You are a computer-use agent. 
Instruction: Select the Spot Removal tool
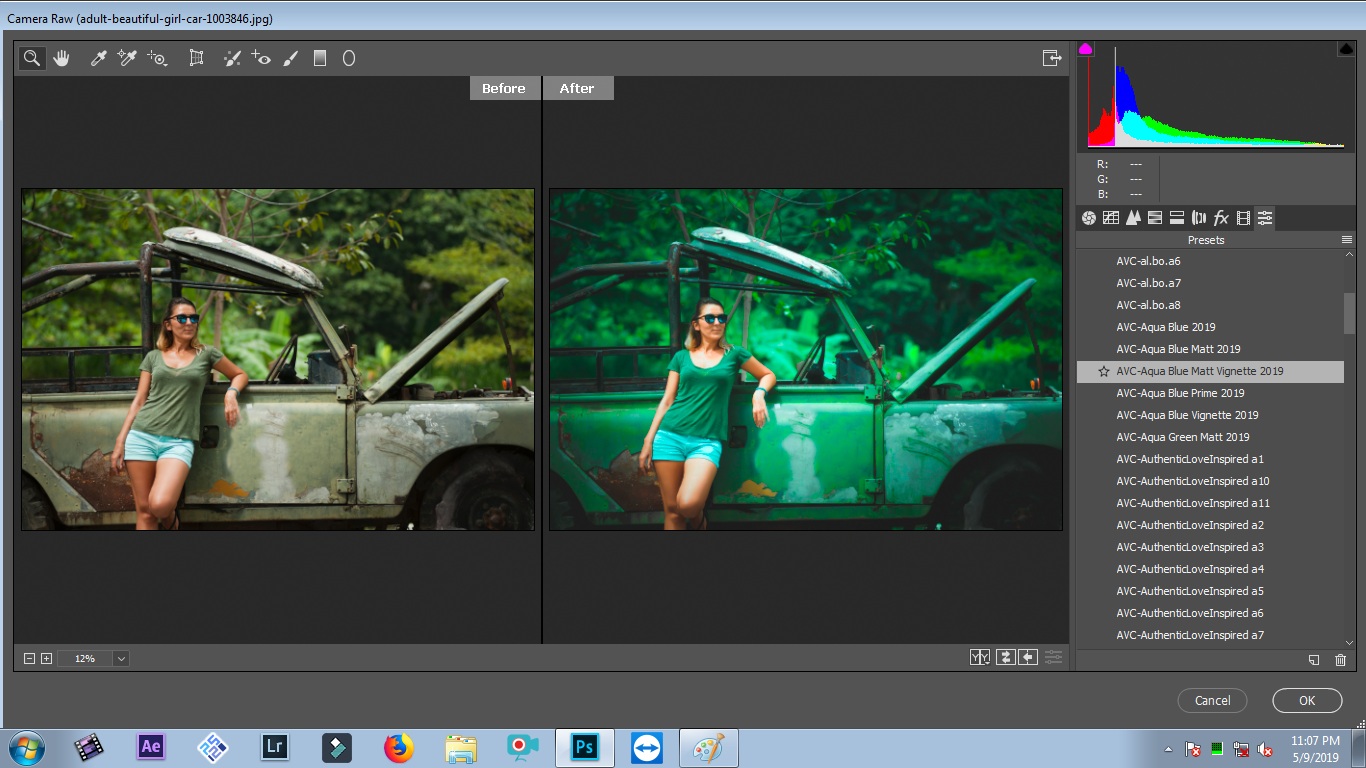click(x=232, y=58)
